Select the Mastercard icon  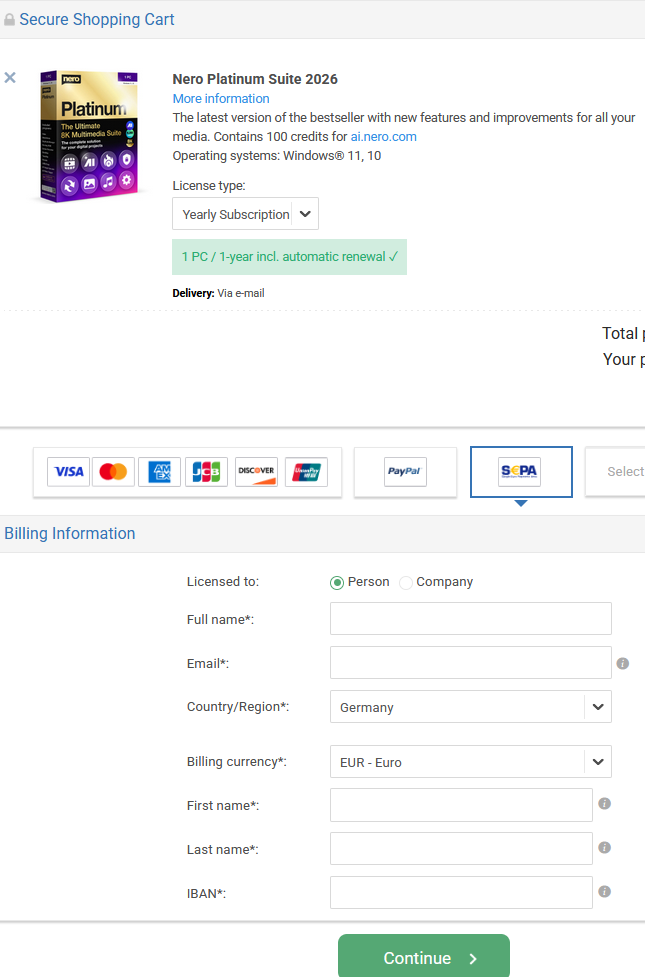113,472
